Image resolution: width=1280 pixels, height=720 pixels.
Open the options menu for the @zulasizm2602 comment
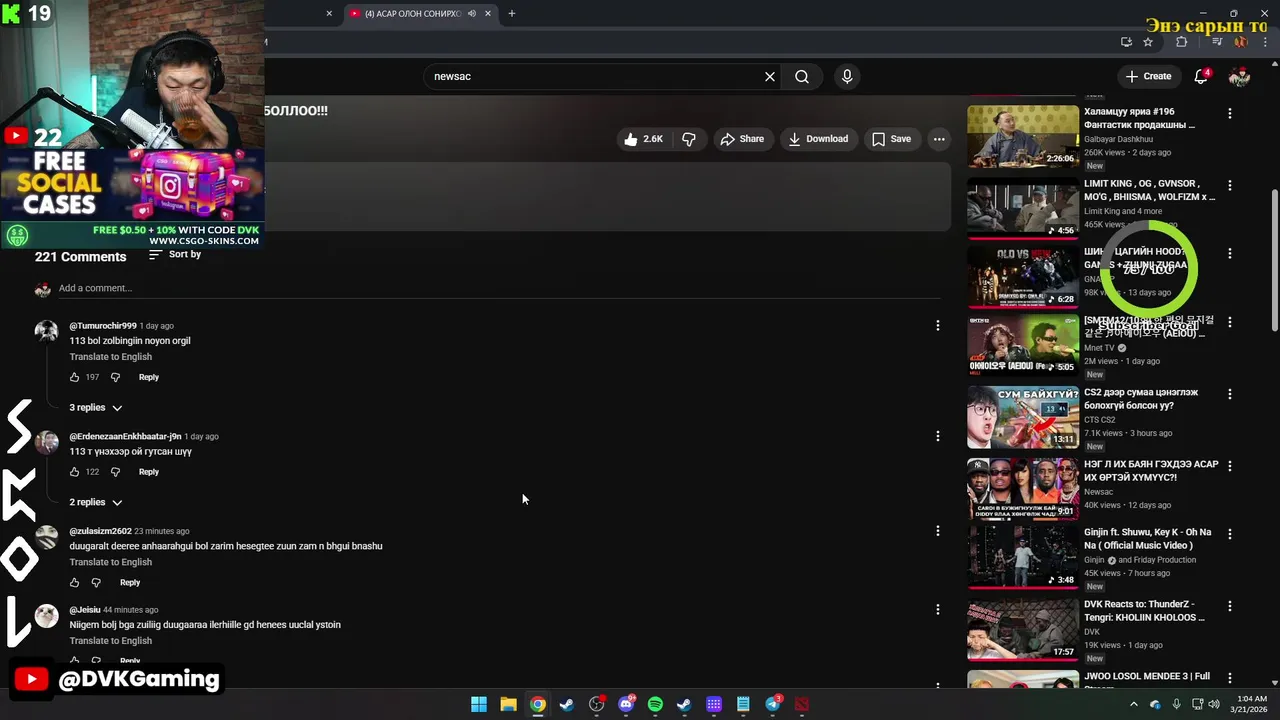click(937, 531)
